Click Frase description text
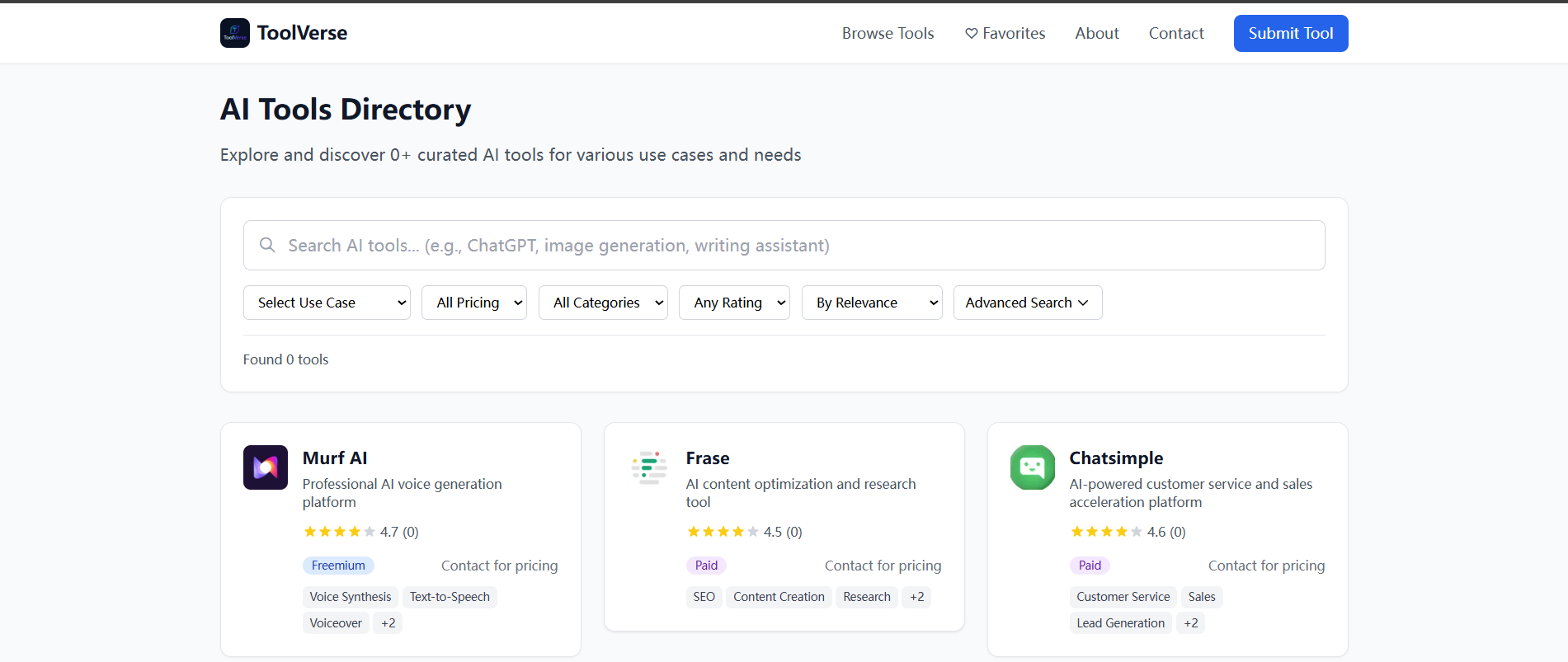Viewport: 1568px width, 662px height. pyautogui.click(x=801, y=493)
